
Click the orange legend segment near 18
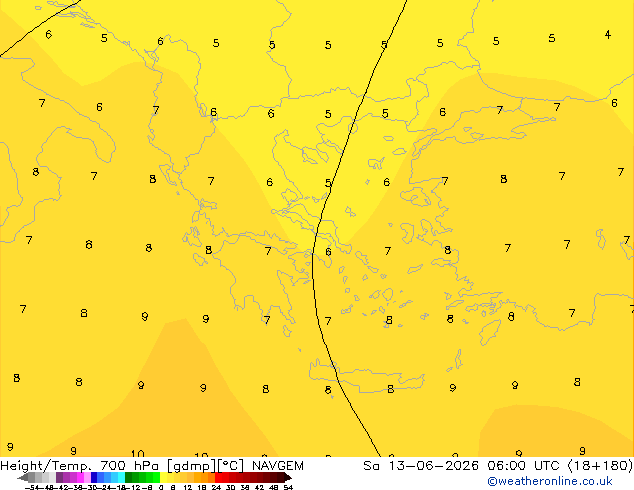click(204, 477)
